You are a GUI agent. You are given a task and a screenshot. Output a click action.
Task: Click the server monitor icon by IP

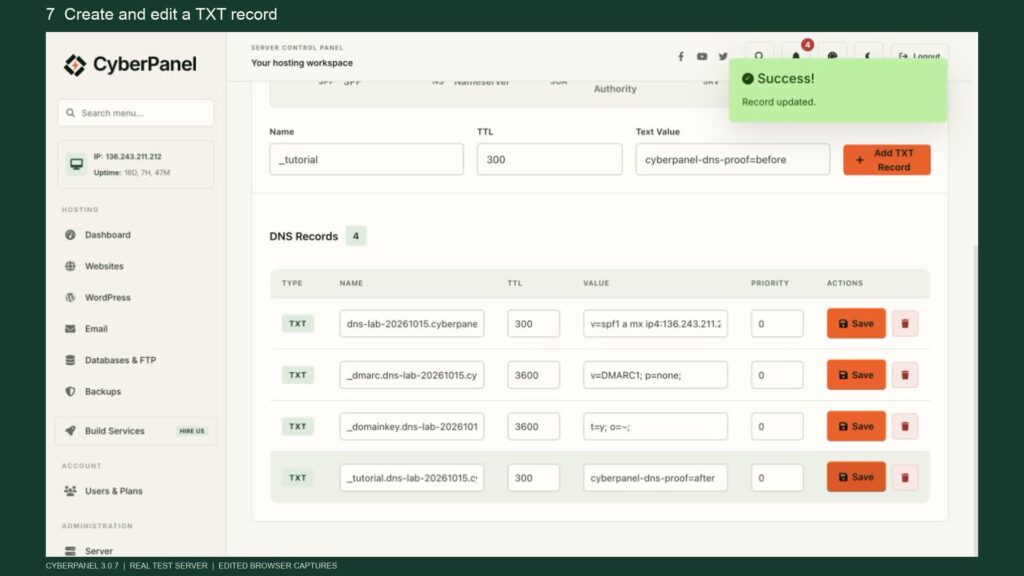pos(76,164)
